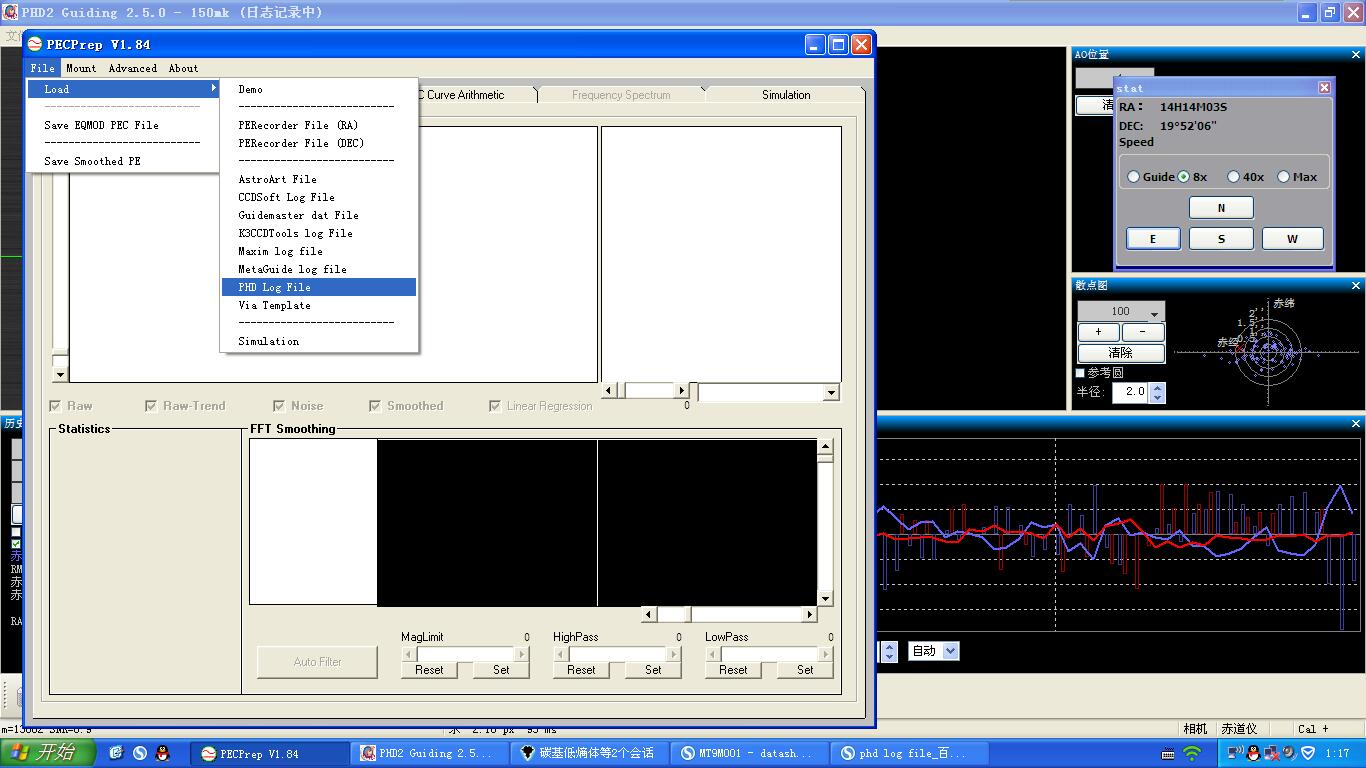
Task: Click the W direction button
Action: coord(1292,239)
